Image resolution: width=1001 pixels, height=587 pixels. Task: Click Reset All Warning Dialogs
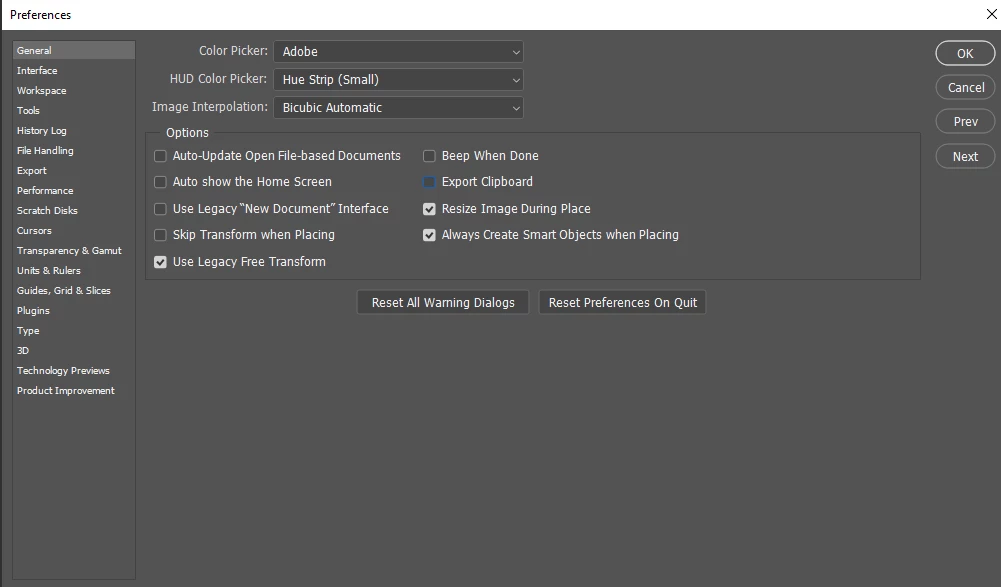pos(443,303)
